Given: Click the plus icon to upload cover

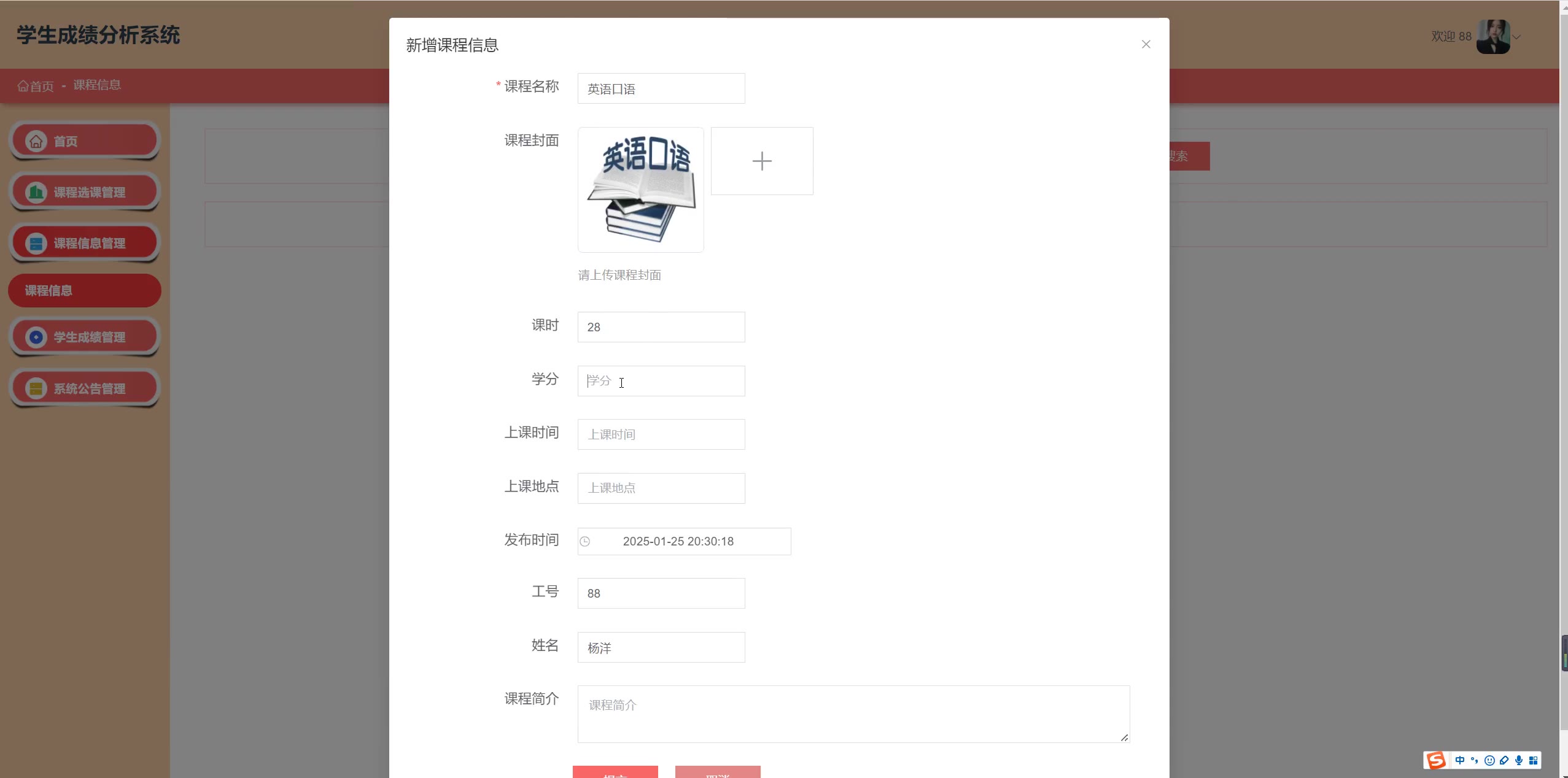Looking at the screenshot, I should (x=761, y=161).
